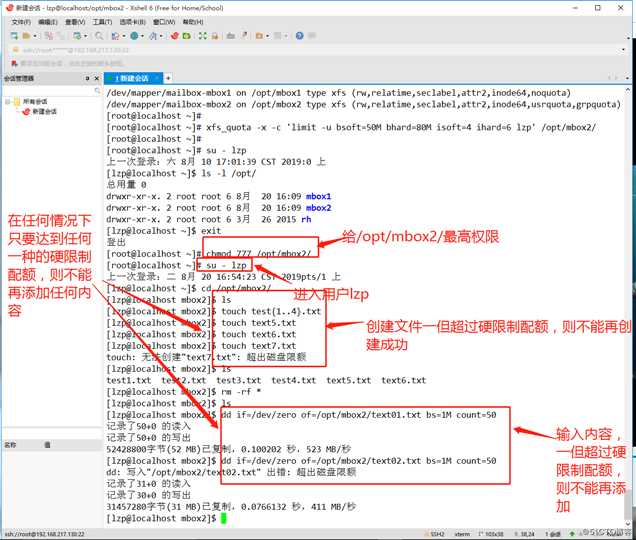
Task: Click the 名称 column header in properties panel
Action: [x=10, y=445]
